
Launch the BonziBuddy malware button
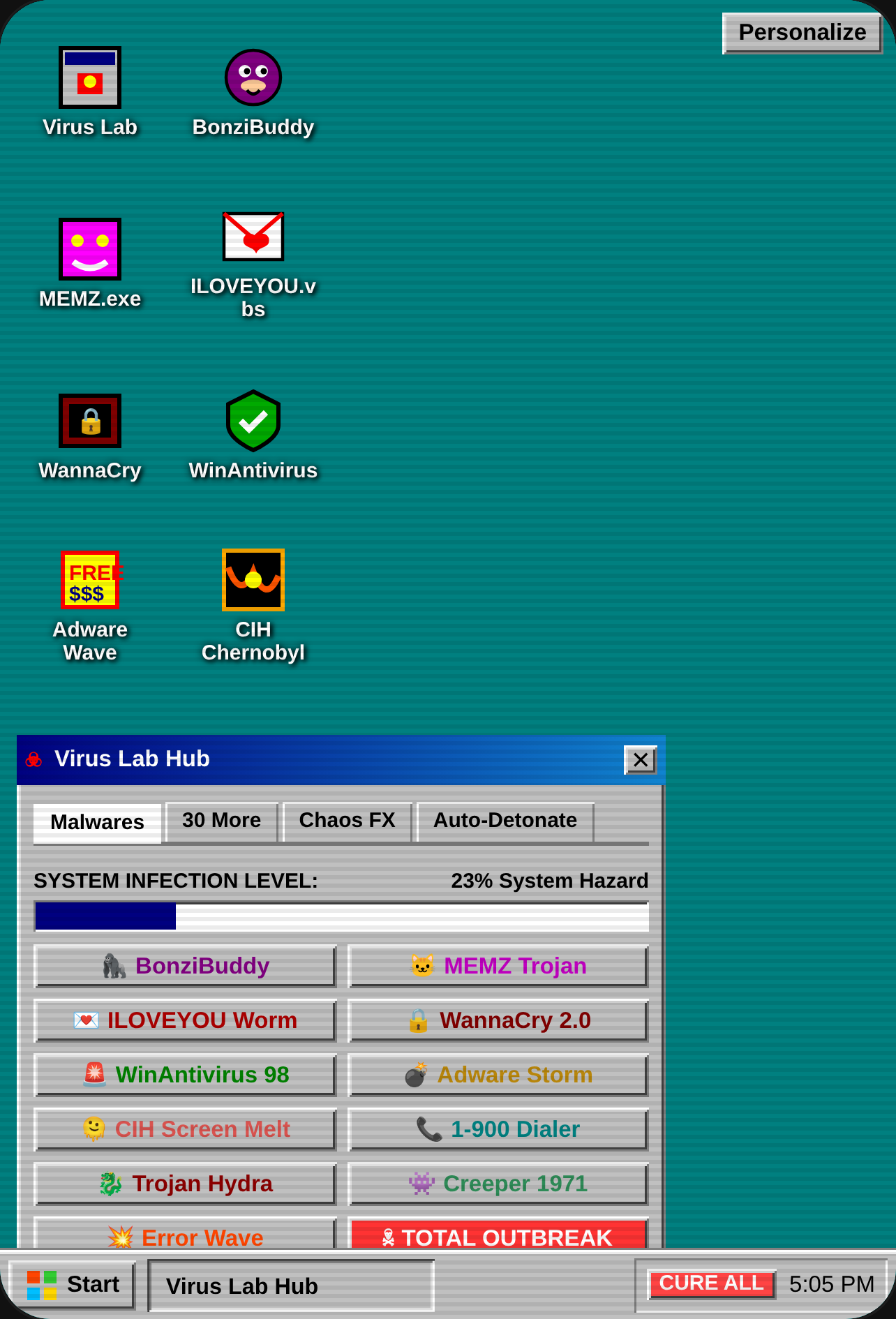(x=185, y=966)
